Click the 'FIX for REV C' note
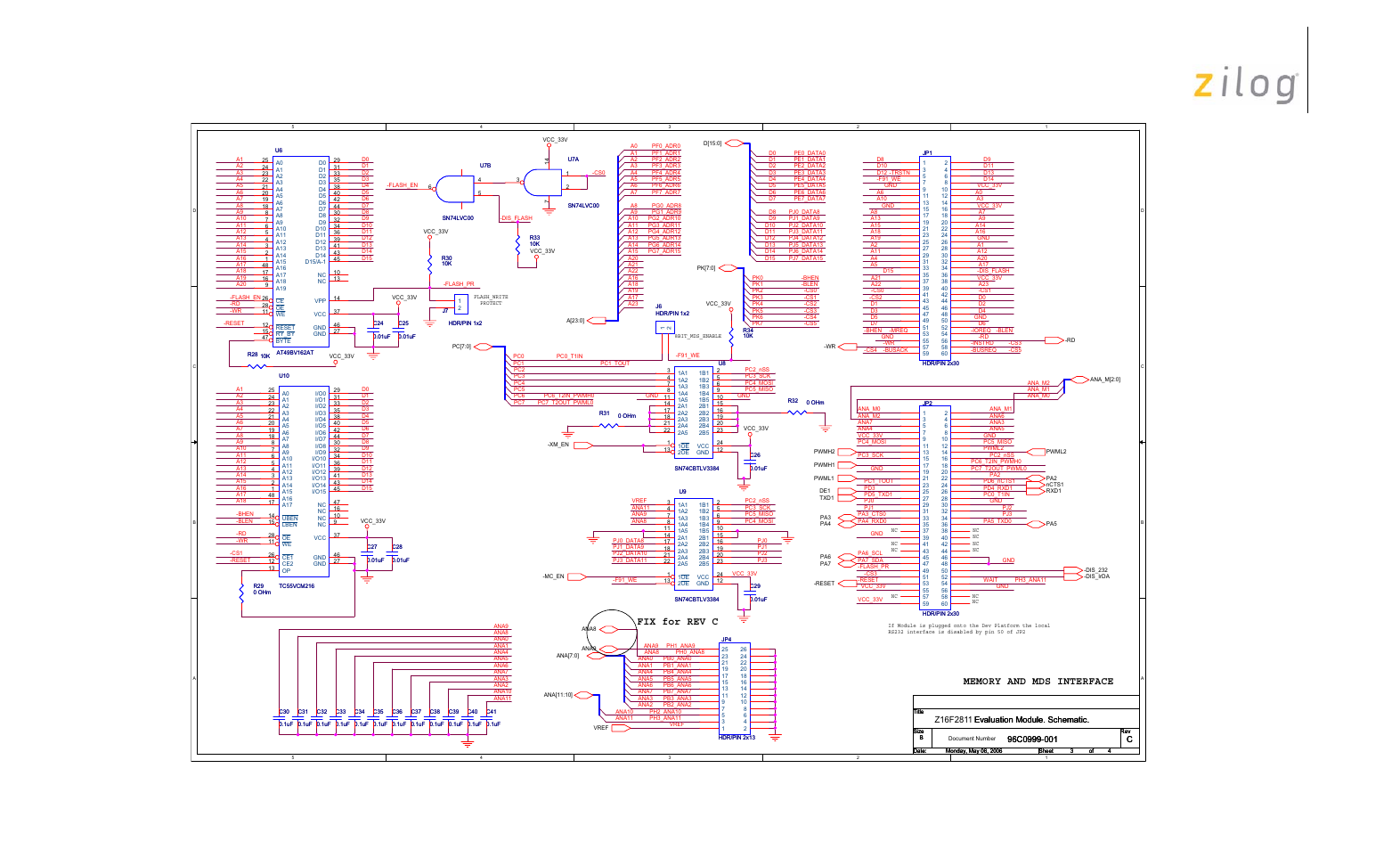Viewport: 1400px width, 850px height. coord(678,621)
